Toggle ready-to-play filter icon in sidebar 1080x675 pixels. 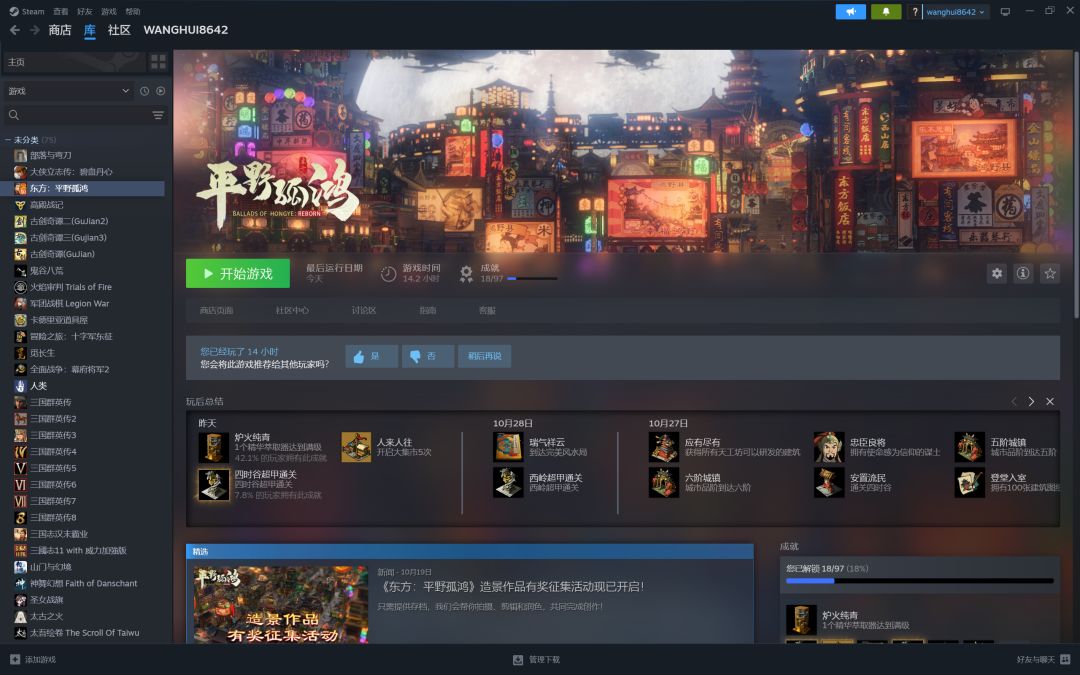tap(160, 91)
